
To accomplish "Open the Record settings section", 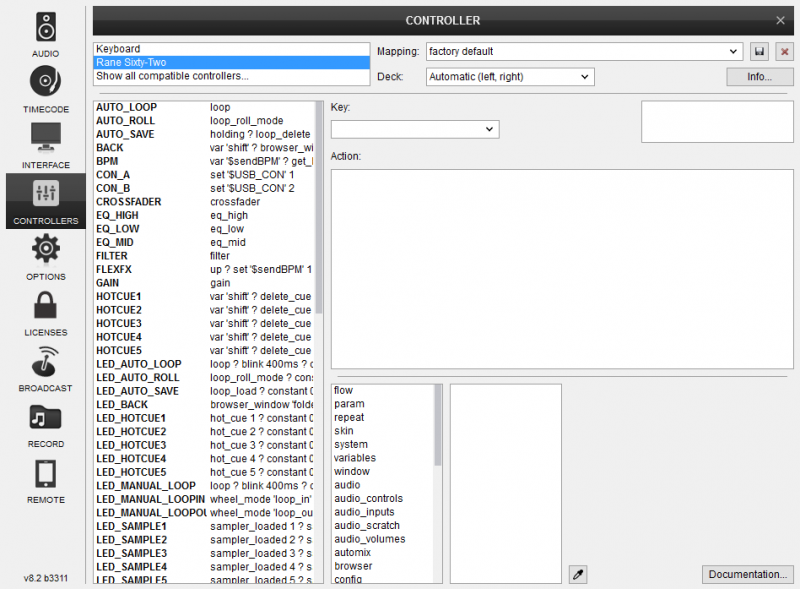I will (x=45, y=425).
